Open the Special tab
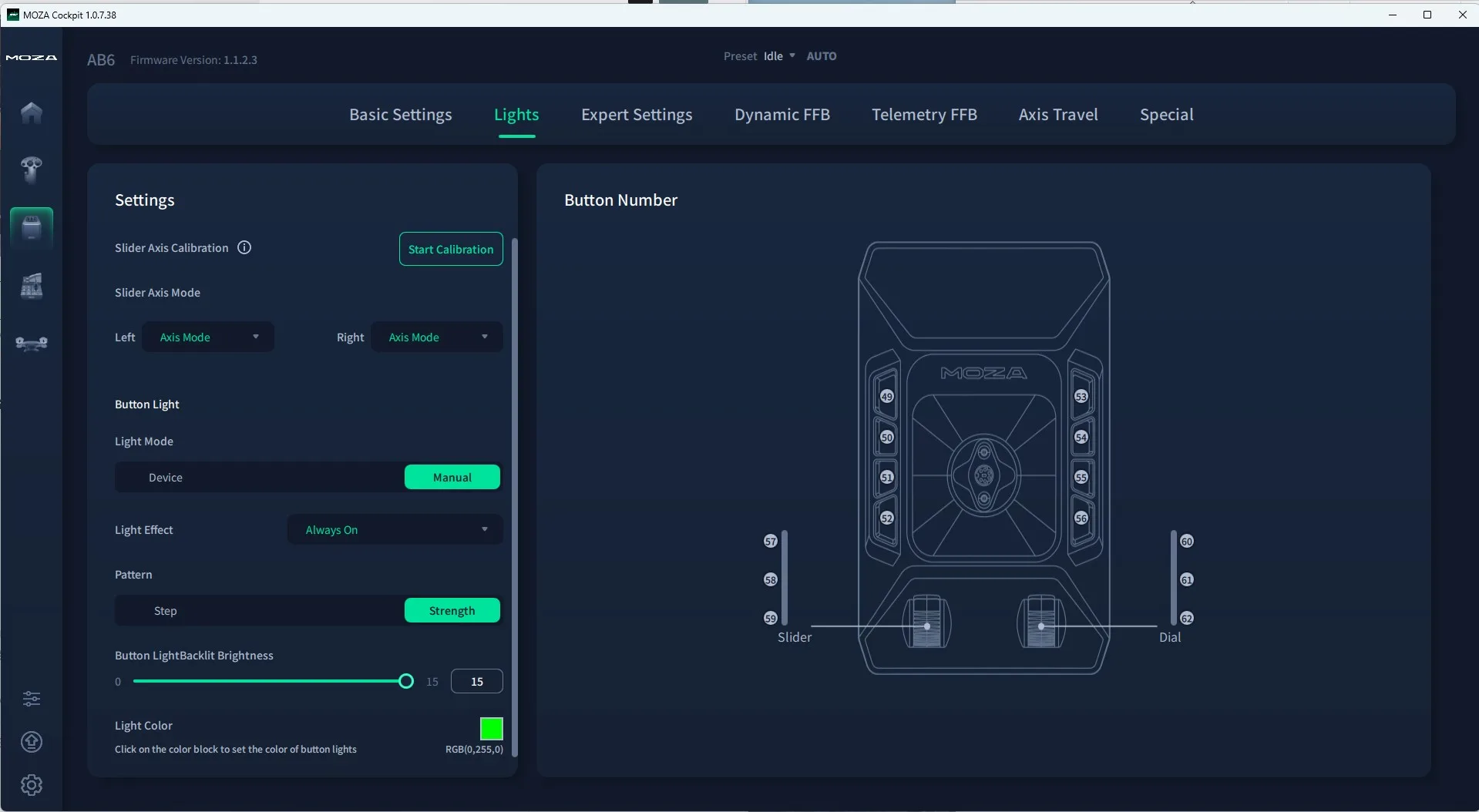The image size is (1479, 812). coord(1167,115)
